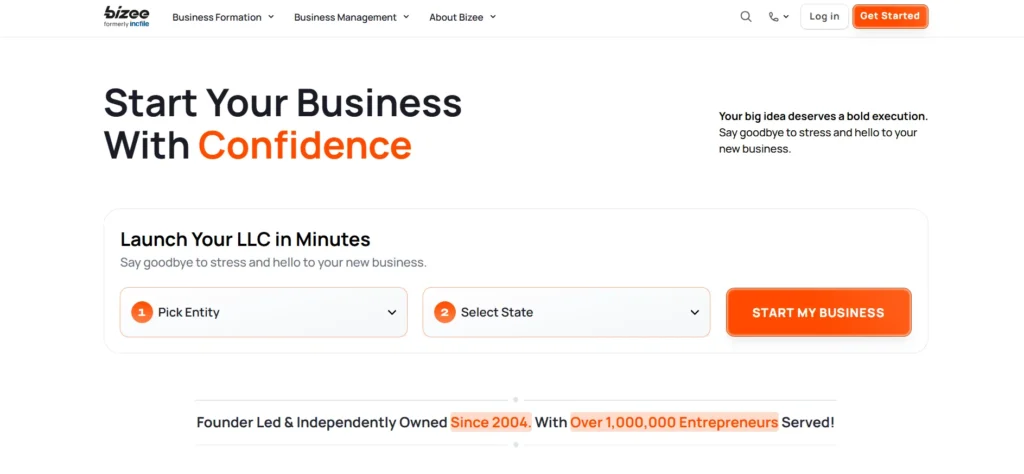Screen dimensions: 1024x474
Task: Click the down arrow in Select State
Action: point(695,312)
